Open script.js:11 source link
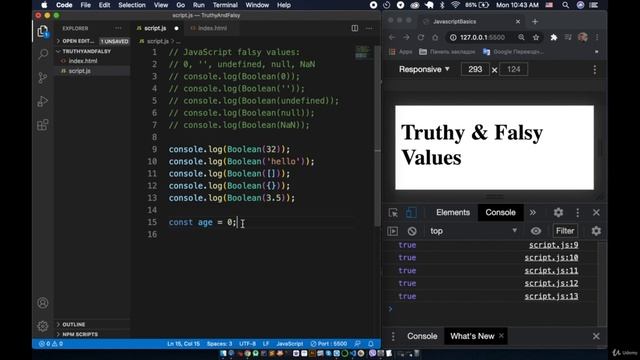640x360 pixels. click(551, 271)
